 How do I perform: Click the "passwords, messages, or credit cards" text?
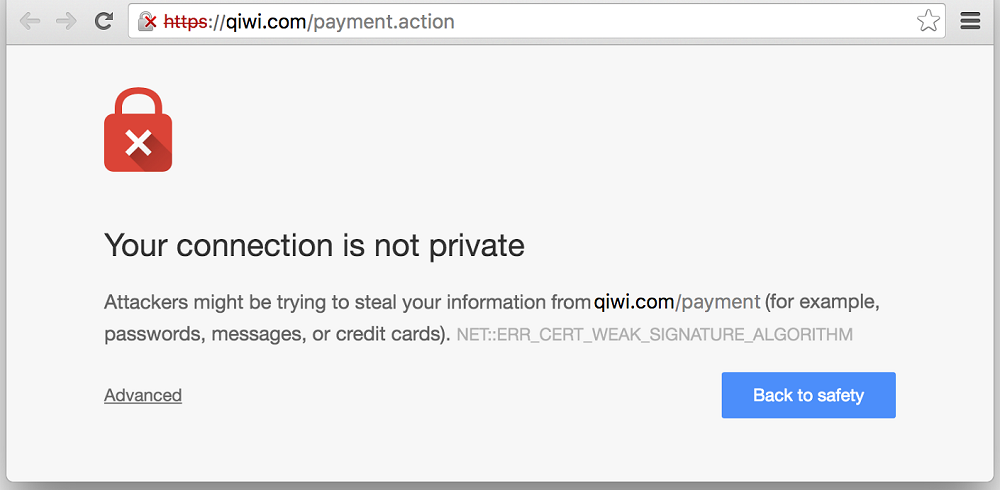tap(277, 334)
